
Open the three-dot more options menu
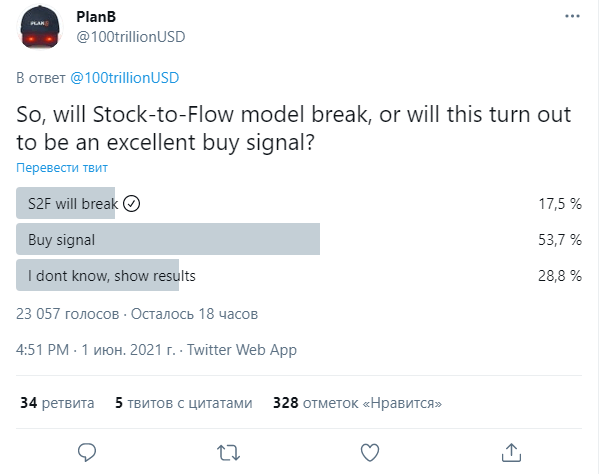pyautogui.click(x=572, y=16)
